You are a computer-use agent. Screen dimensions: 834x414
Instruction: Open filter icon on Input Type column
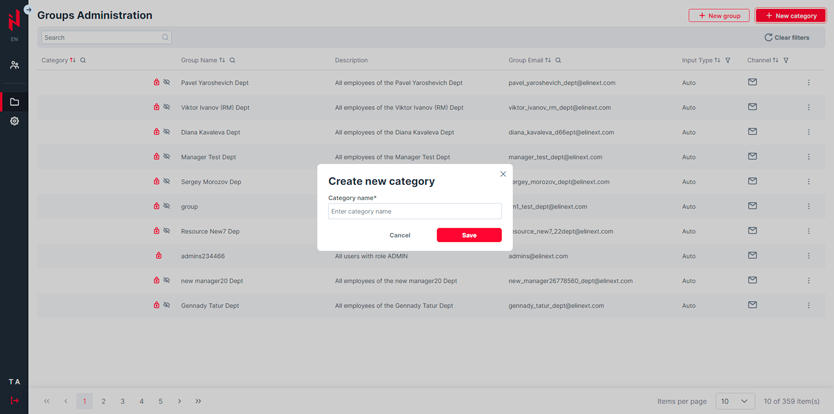point(728,61)
